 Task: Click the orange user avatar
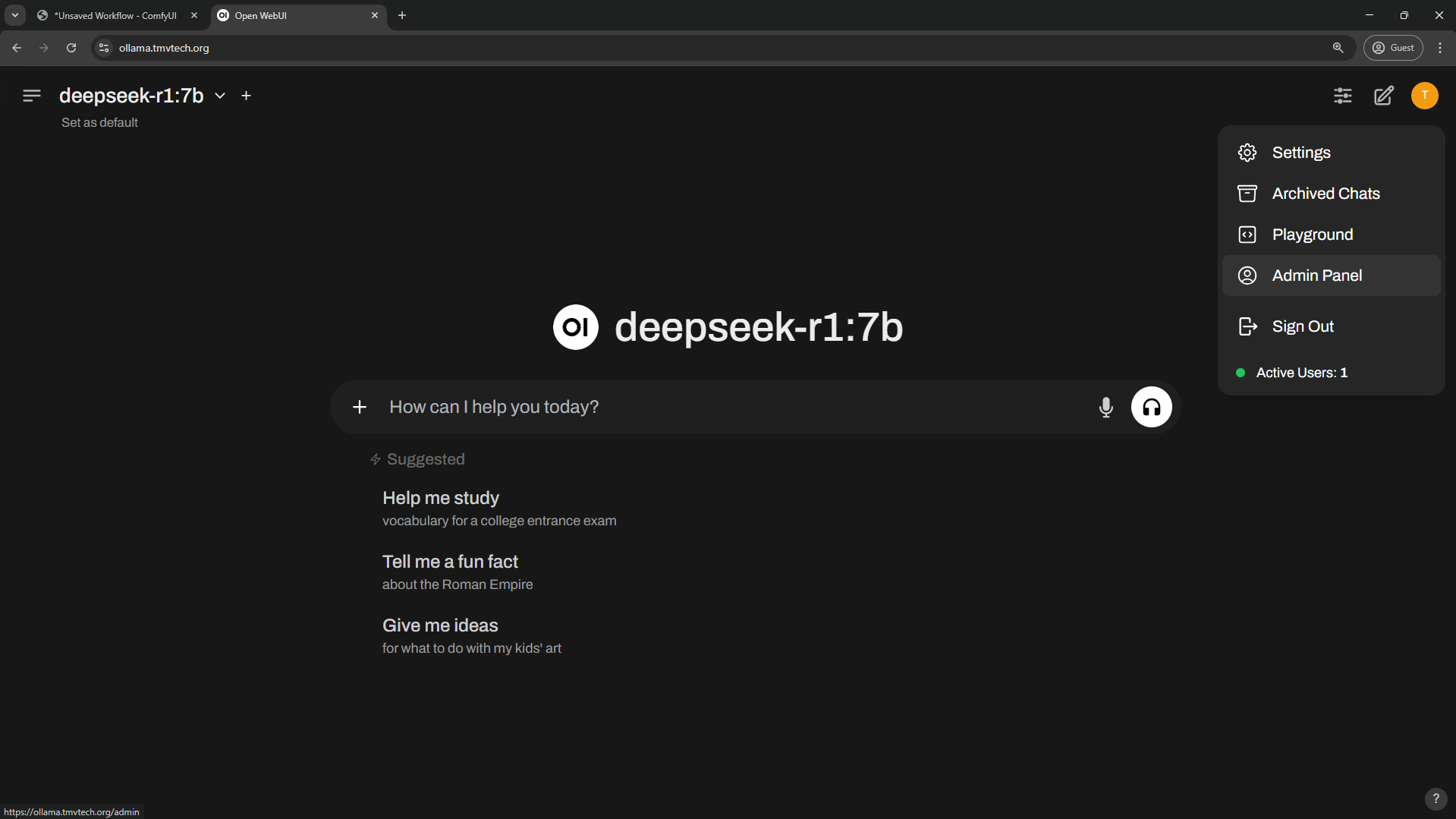click(x=1424, y=96)
